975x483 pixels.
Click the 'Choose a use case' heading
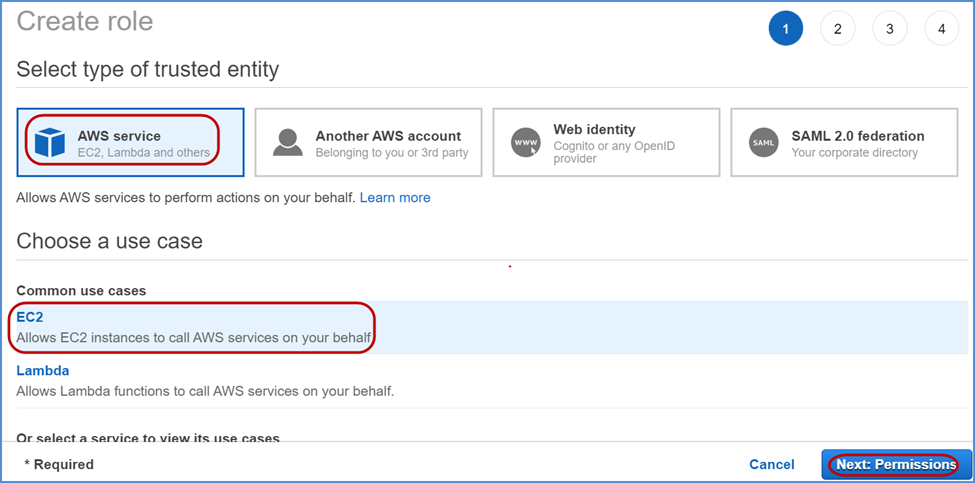[109, 241]
